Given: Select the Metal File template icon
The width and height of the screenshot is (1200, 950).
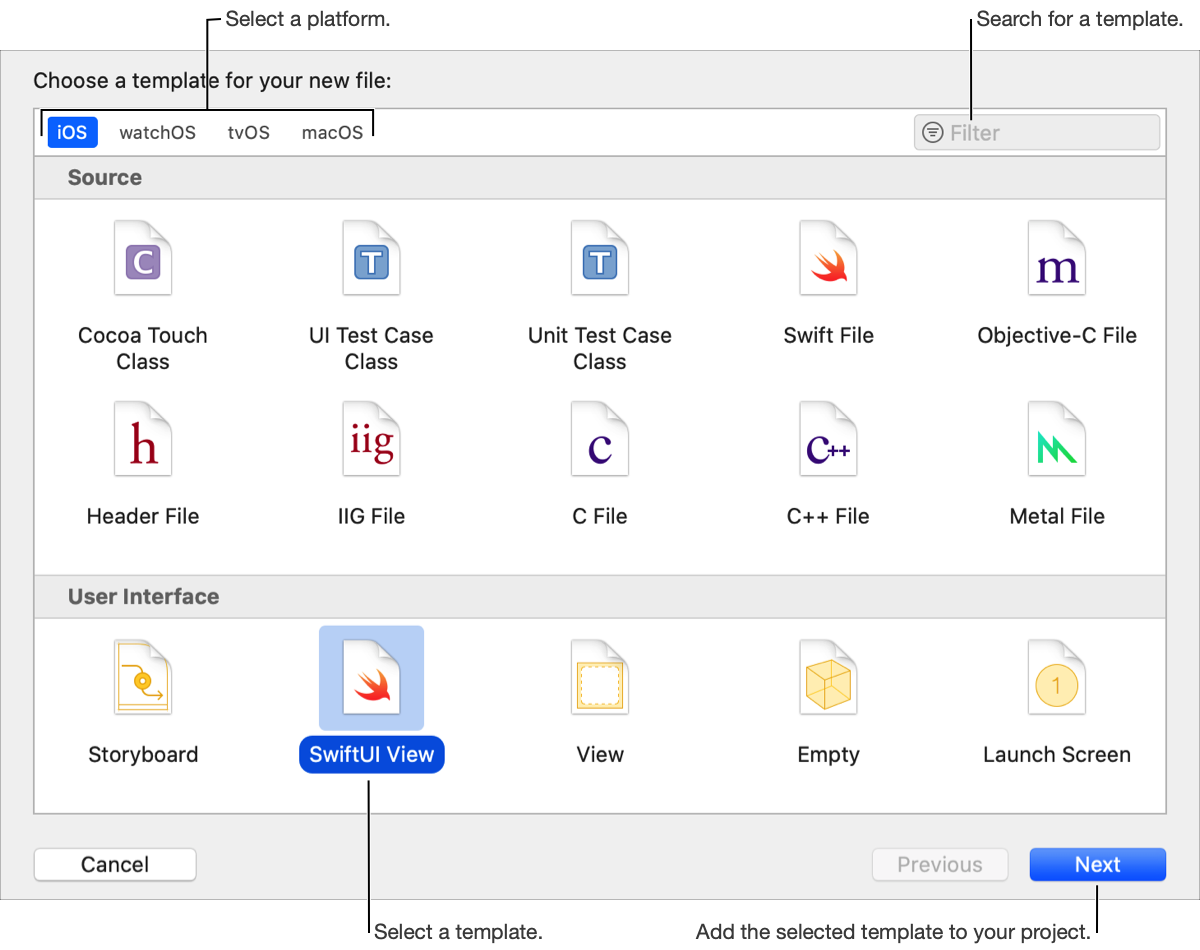Looking at the screenshot, I should [1057, 440].
